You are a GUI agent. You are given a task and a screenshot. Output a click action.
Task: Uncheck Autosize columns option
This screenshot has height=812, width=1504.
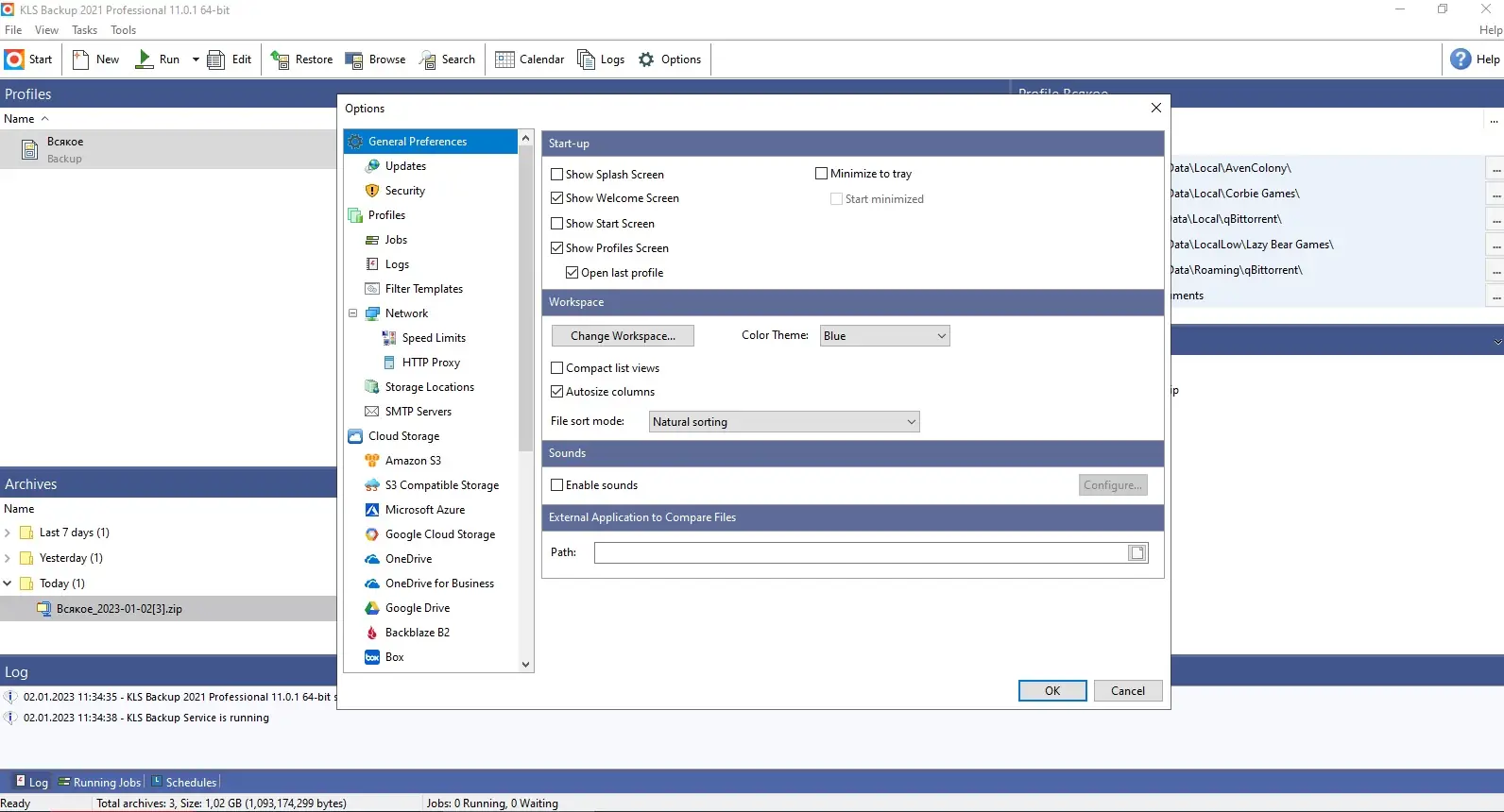[557, 392]
